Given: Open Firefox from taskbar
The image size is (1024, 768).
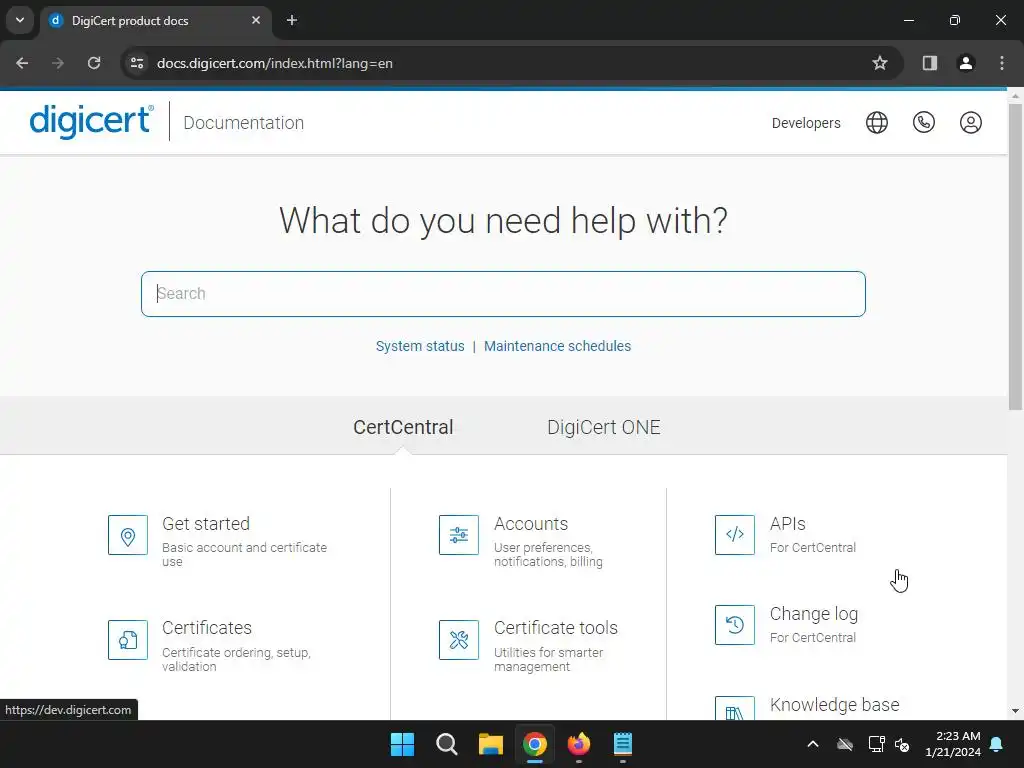Looking at the screenshot, I should (x=579, y=744).
